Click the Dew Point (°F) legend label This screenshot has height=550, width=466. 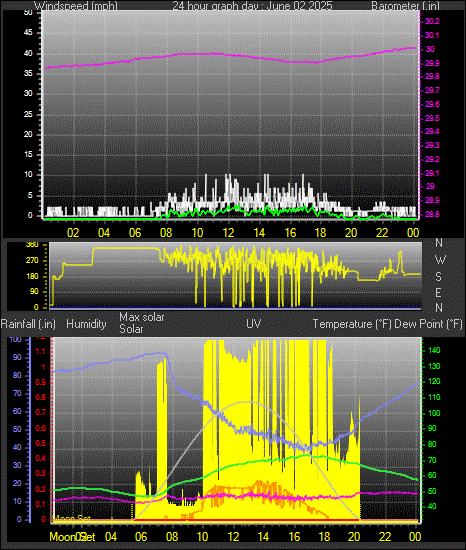pyautogui.click(x=428, y=324)
